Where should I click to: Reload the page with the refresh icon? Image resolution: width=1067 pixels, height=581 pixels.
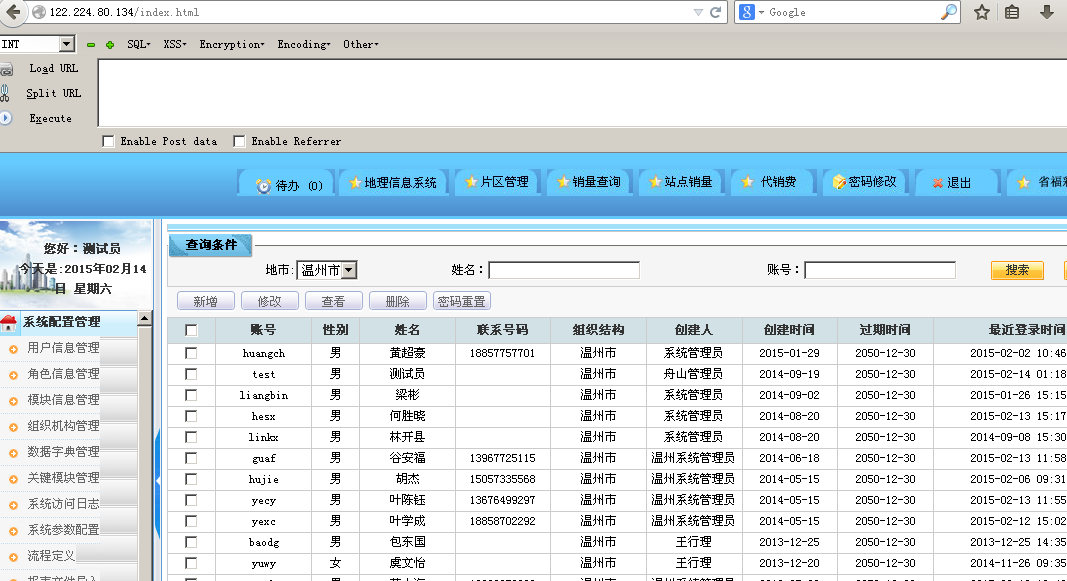click(715, 12)
